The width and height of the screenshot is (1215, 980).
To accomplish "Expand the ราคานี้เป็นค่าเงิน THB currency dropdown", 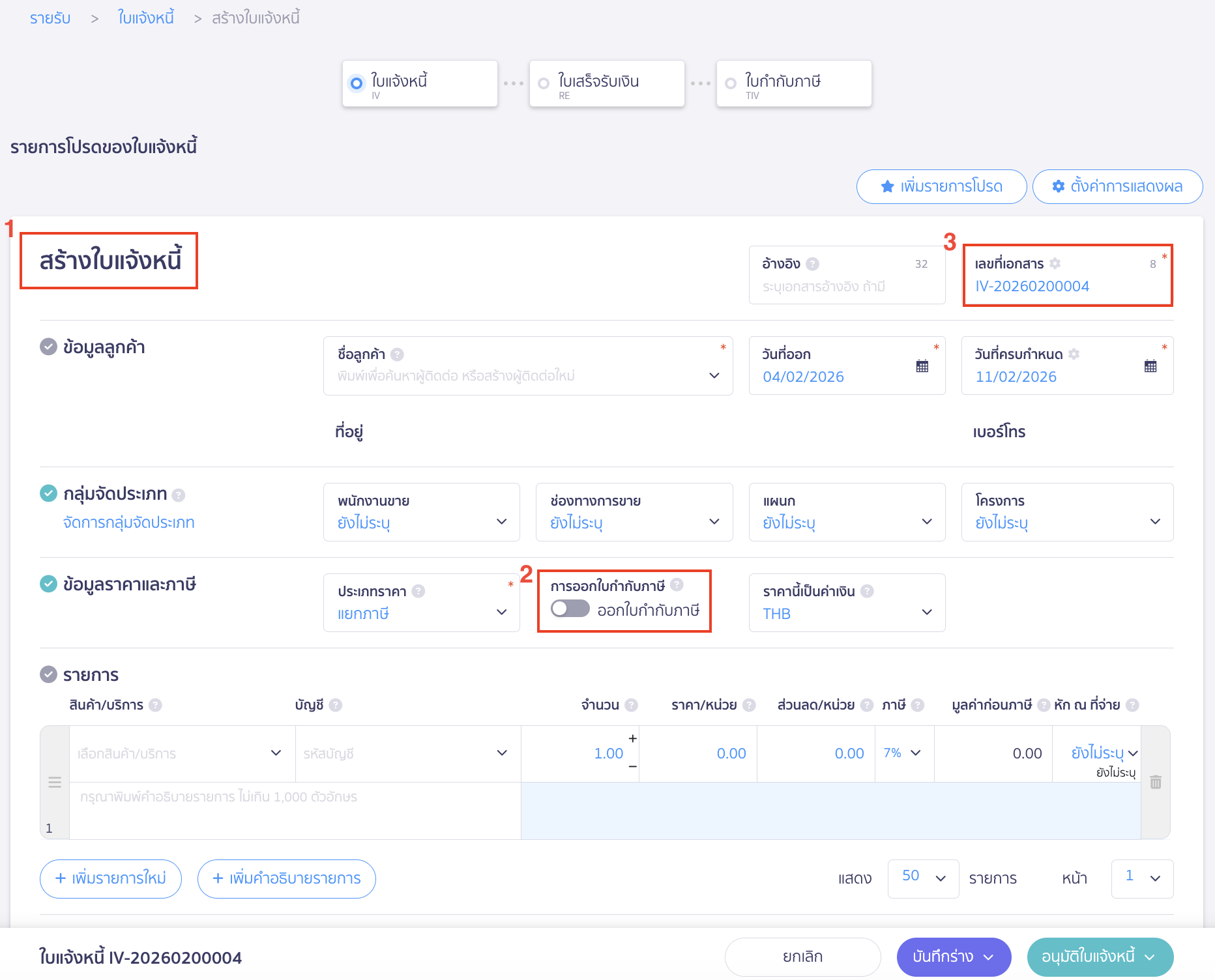I will (846, 603).
